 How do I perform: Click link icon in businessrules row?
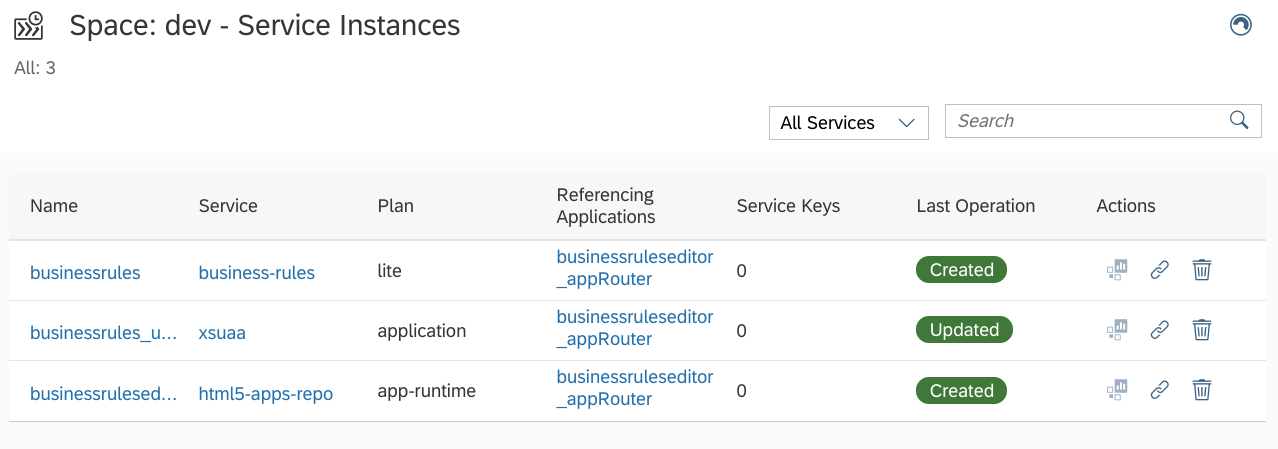pyautogui.click(x=1159, y=270)
